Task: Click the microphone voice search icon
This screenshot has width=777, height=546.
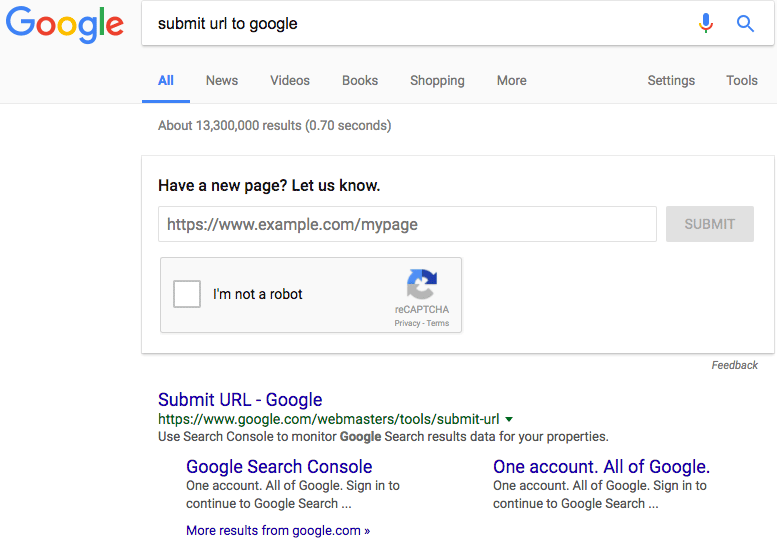Action: click(706, 23)
